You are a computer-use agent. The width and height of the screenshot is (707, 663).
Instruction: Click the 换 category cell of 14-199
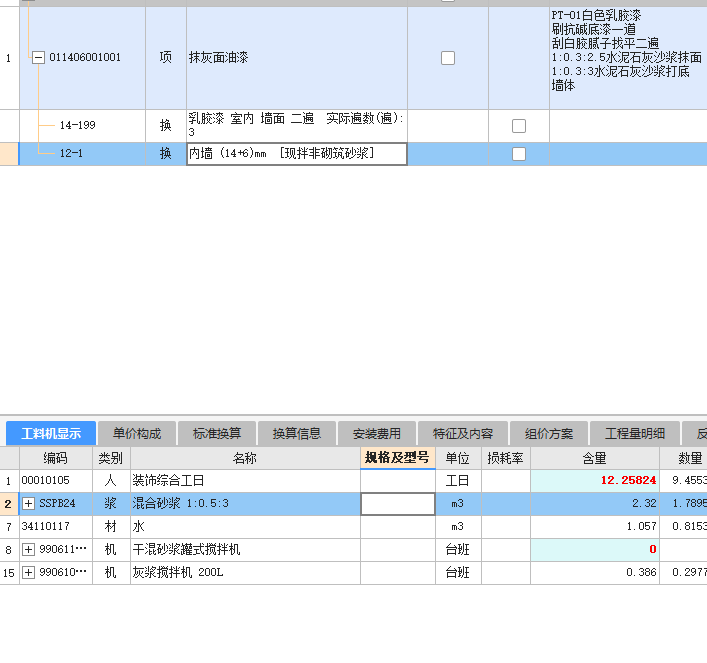165,126
